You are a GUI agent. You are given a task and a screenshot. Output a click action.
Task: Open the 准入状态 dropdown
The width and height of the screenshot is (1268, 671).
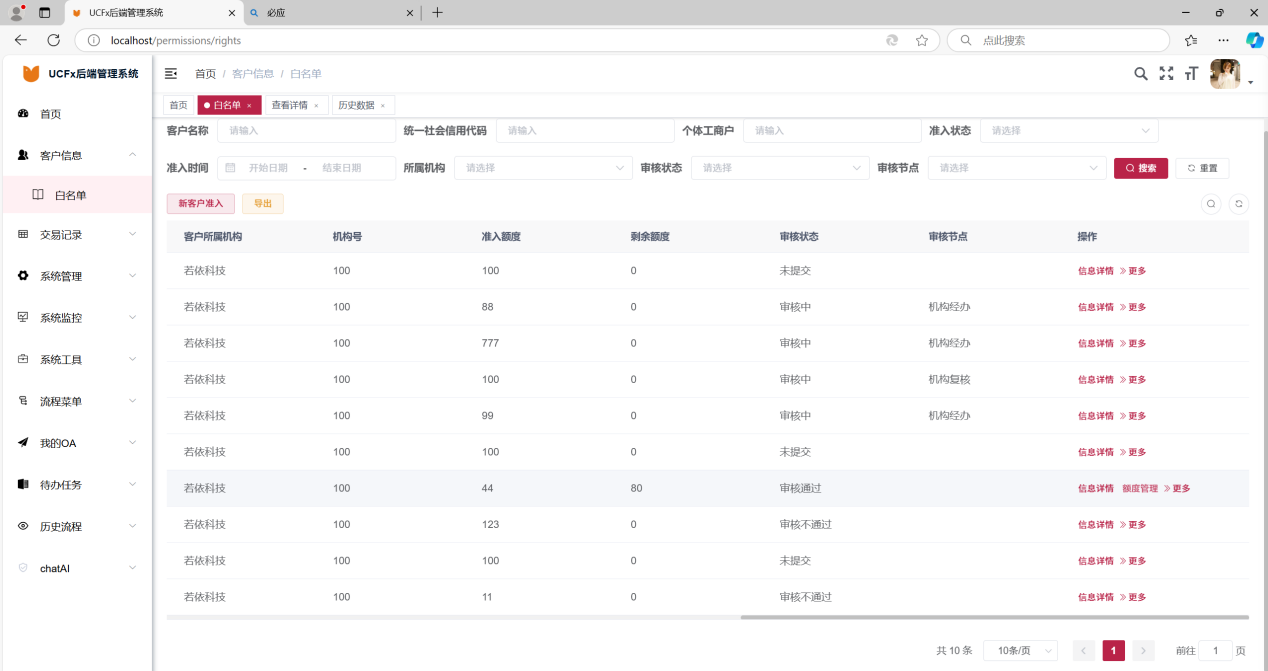click(1068, 131)
